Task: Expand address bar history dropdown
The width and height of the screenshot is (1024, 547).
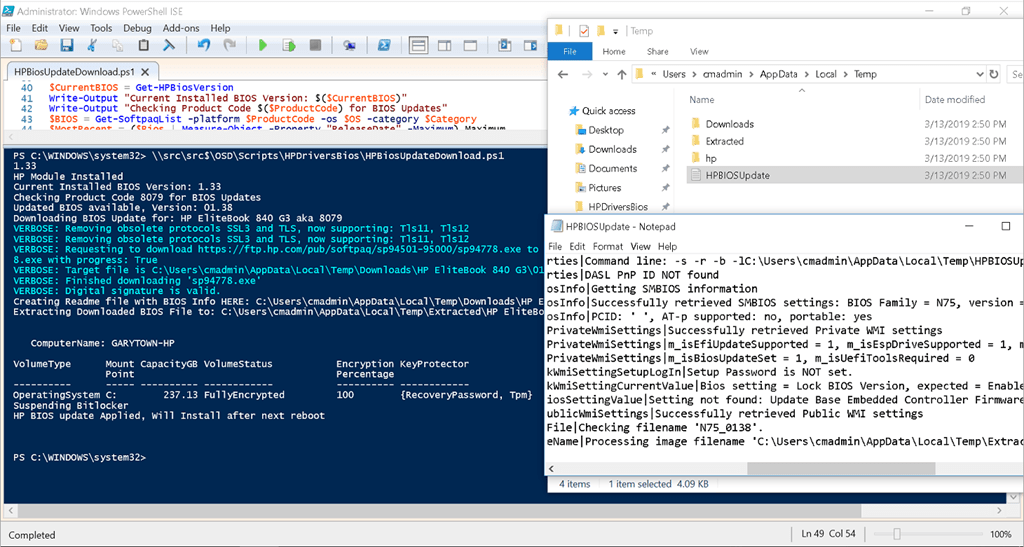Action: [979, 74]
